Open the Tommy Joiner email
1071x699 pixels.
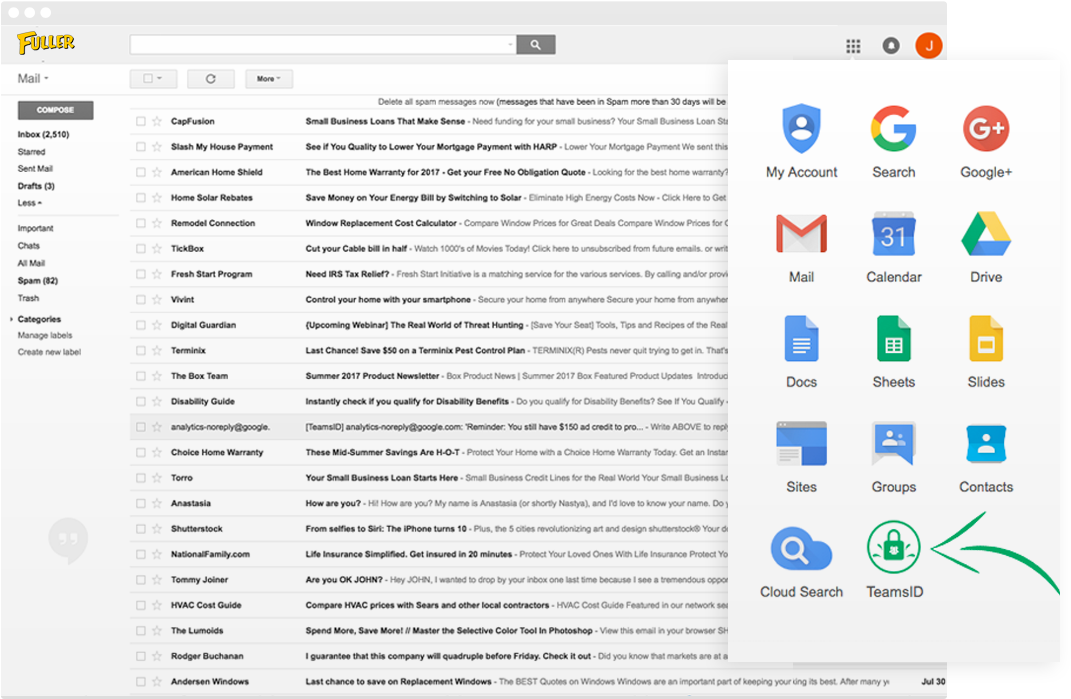(429, 580)
